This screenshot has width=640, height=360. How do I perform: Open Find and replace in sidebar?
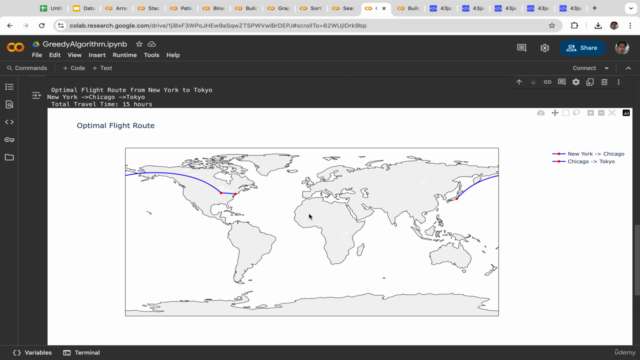click(x=9, y=104)
